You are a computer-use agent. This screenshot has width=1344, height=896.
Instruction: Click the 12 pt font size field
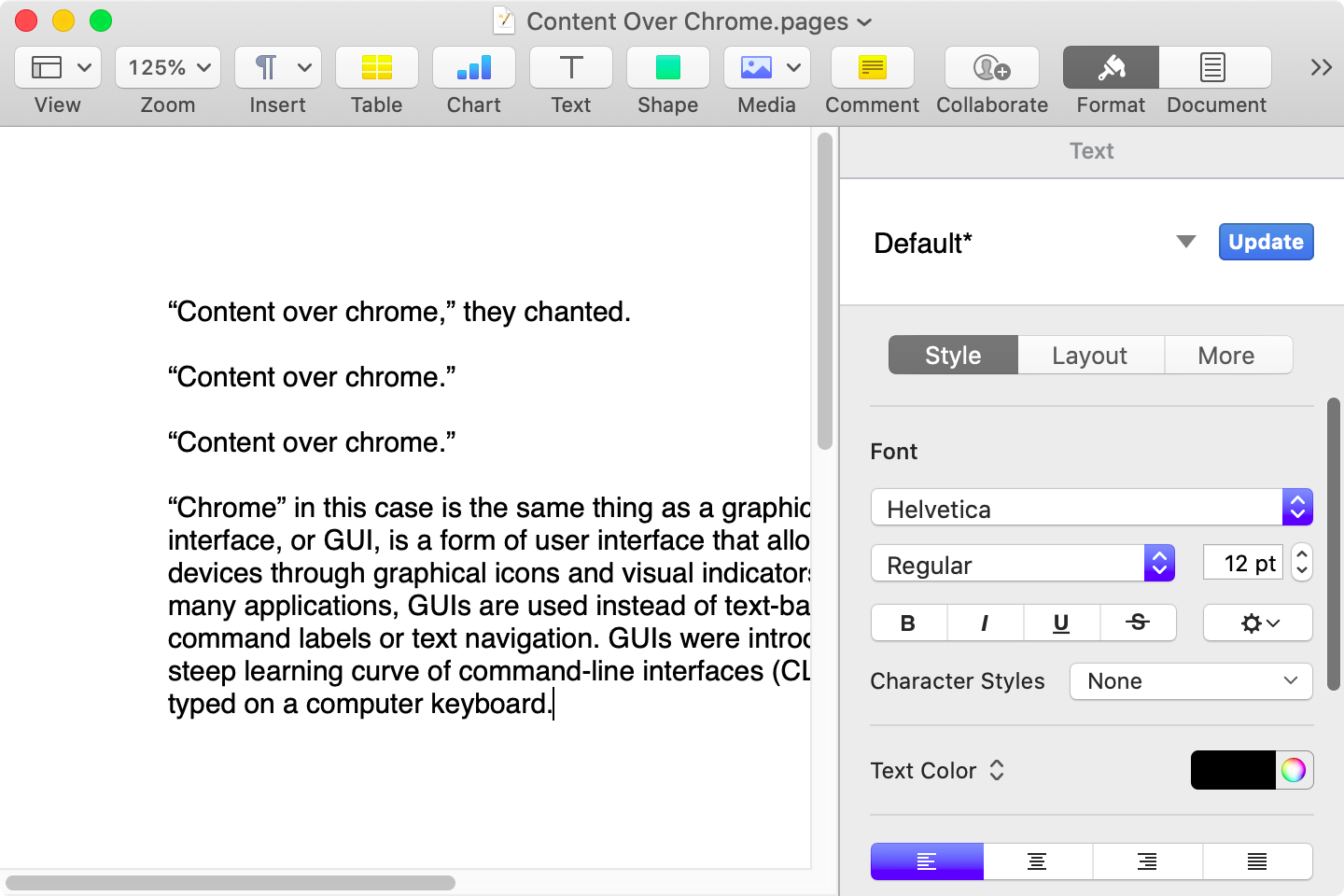(x=1242, y=563)
